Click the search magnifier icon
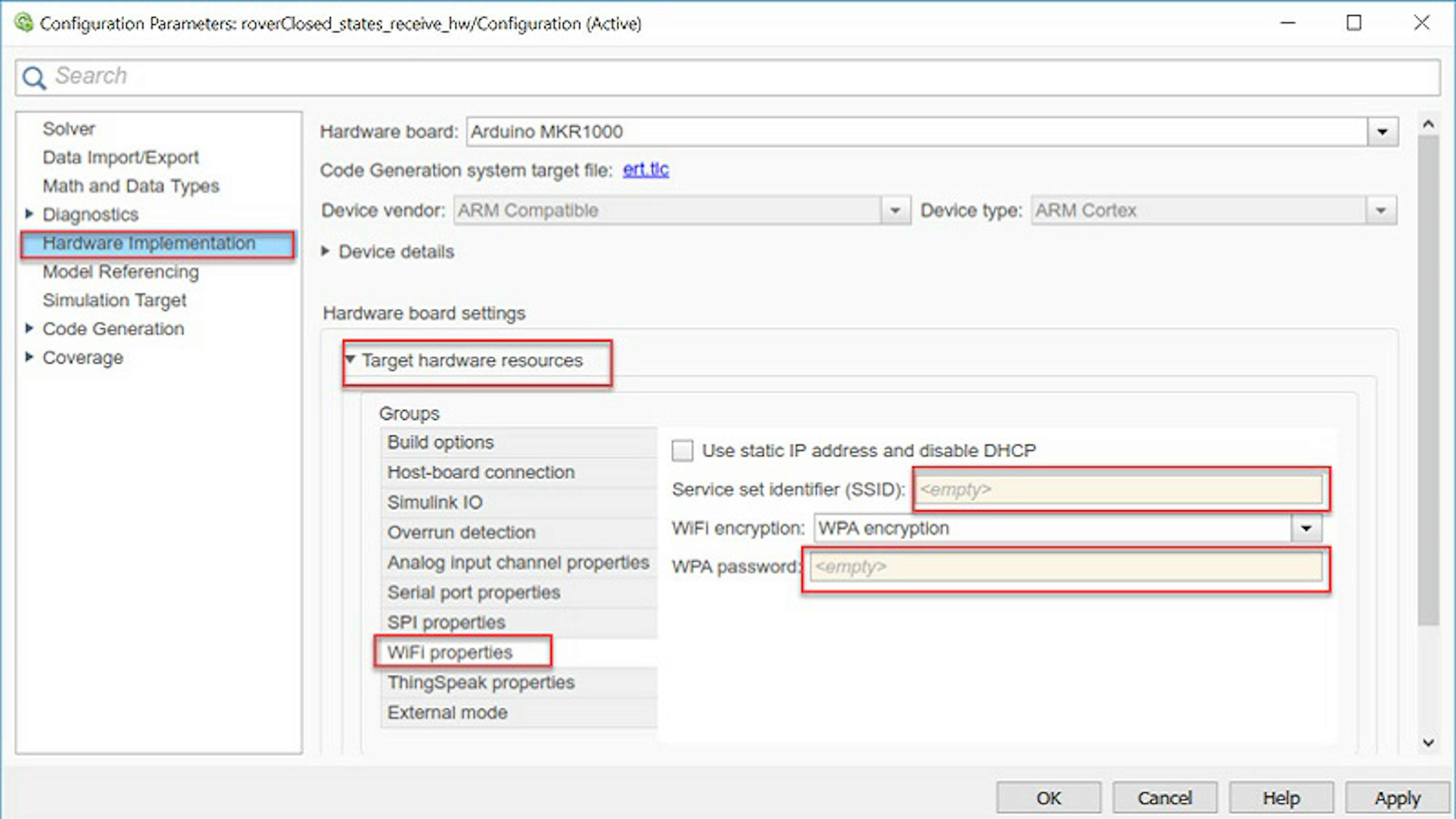Image resolution: width=1456 pixels, height=819 pixels. click(34, 77)
